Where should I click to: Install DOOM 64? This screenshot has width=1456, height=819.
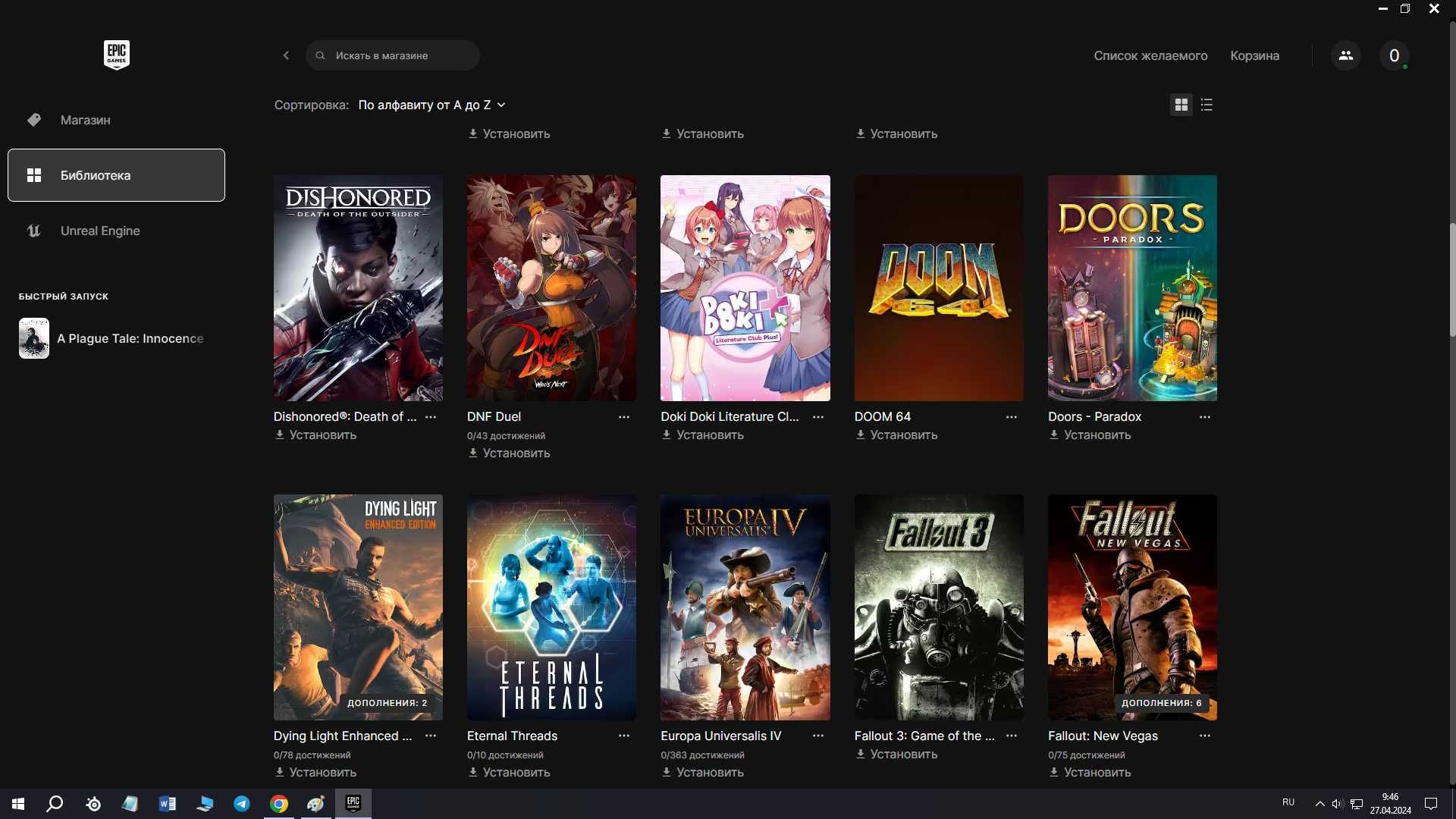pos(896,435)
